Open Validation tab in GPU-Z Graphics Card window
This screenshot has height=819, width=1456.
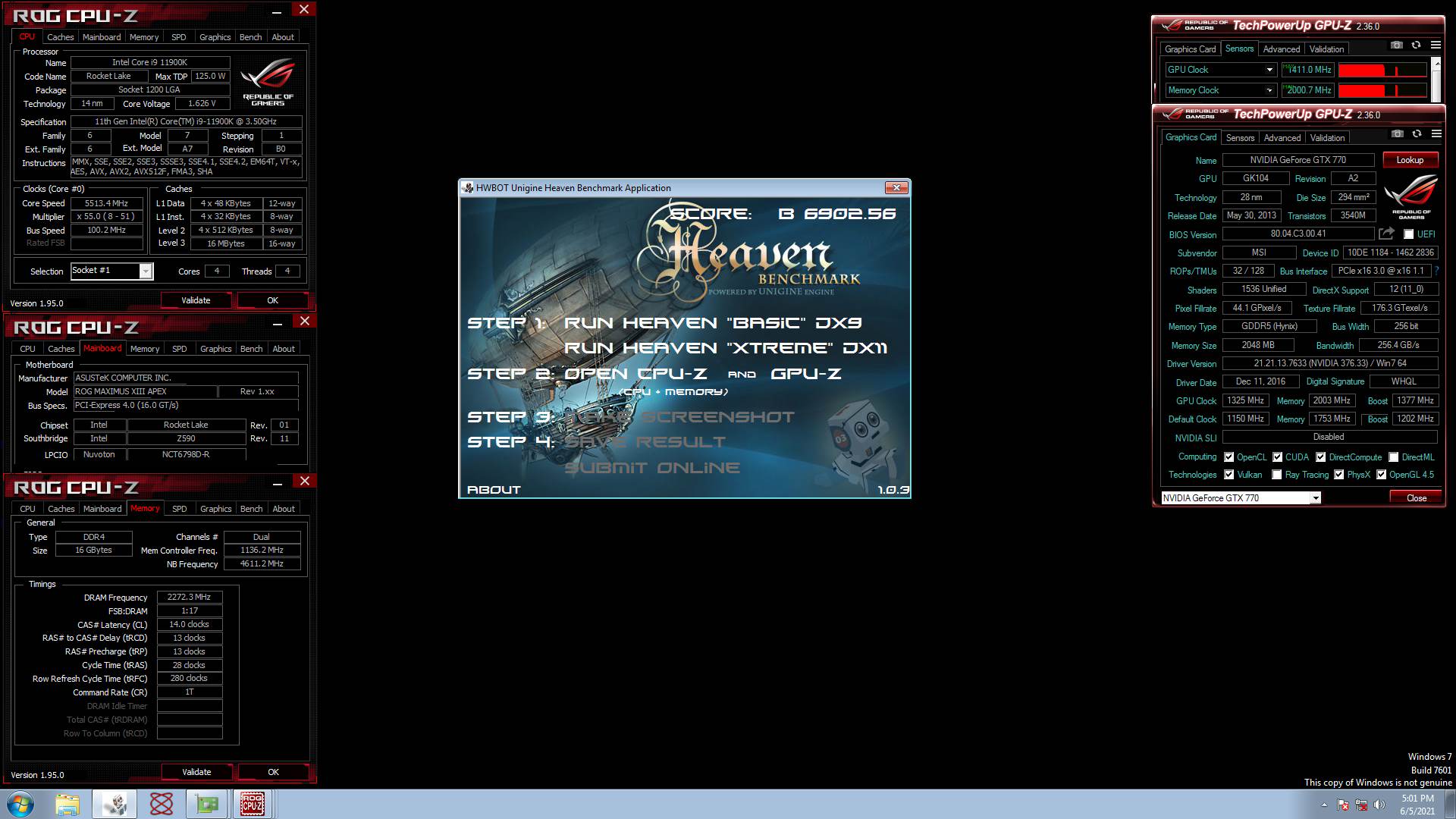click(1327, 138)
